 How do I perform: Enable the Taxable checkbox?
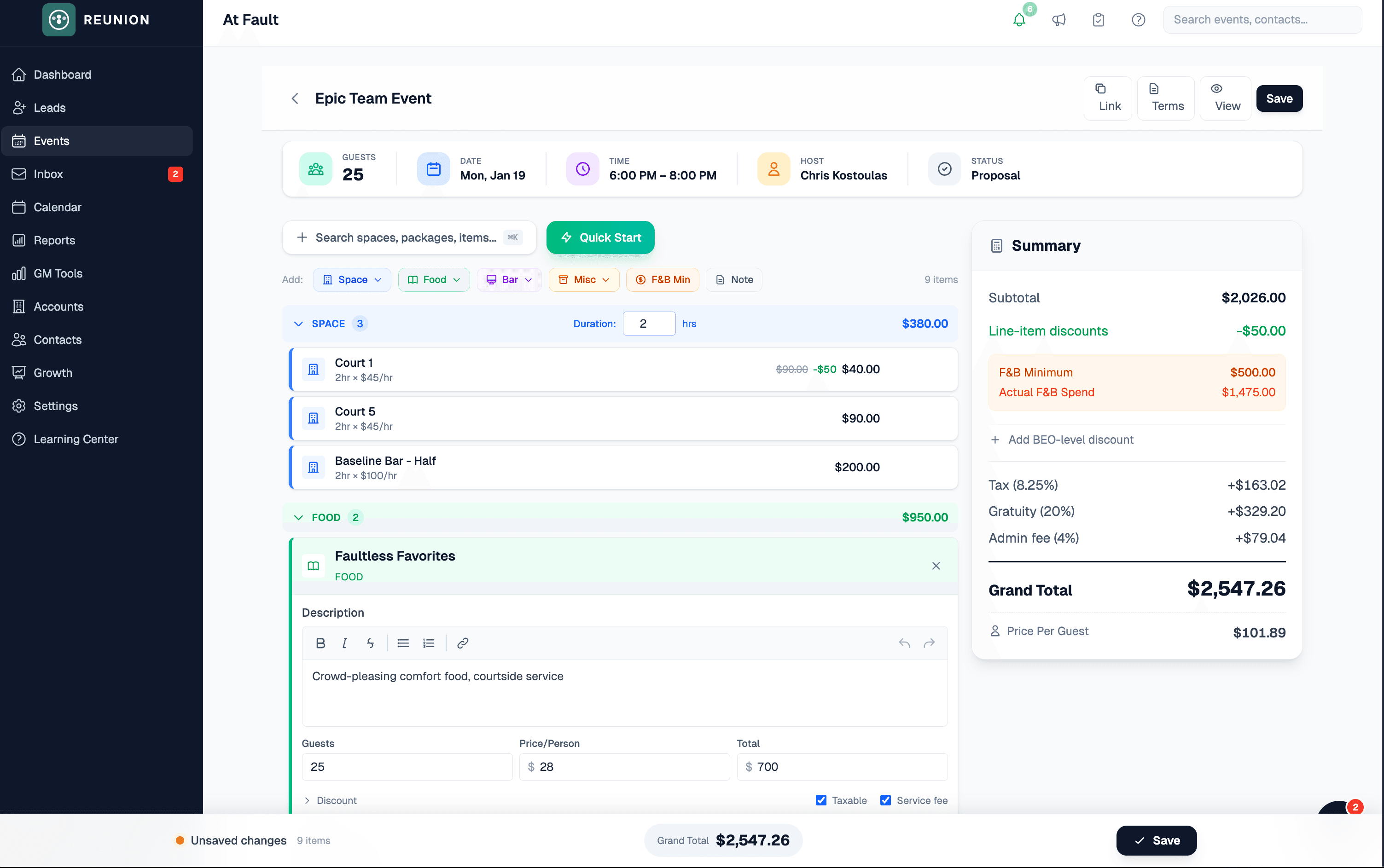tap(820, 800)
